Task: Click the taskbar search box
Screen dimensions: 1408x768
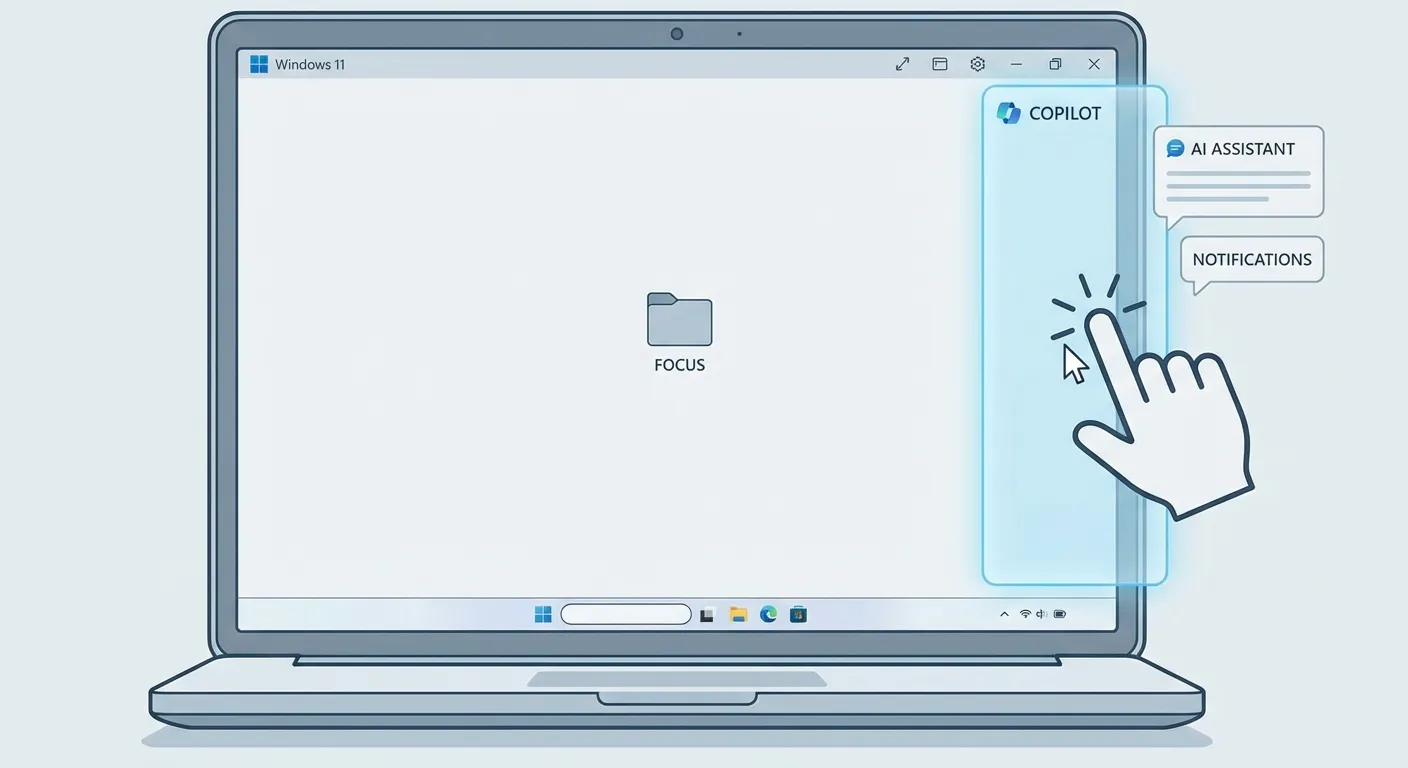Action: click(626, 614)
